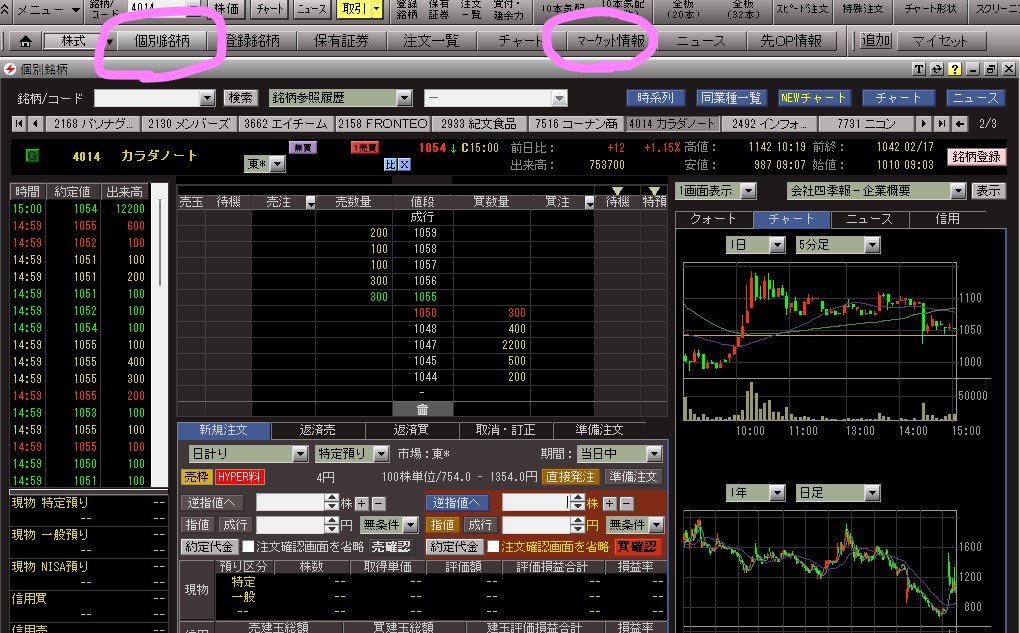Click the pink 銘柄登録 button
Viewport: 1020px width, 633px height.
pyautogui.click(x=976, y=157)
